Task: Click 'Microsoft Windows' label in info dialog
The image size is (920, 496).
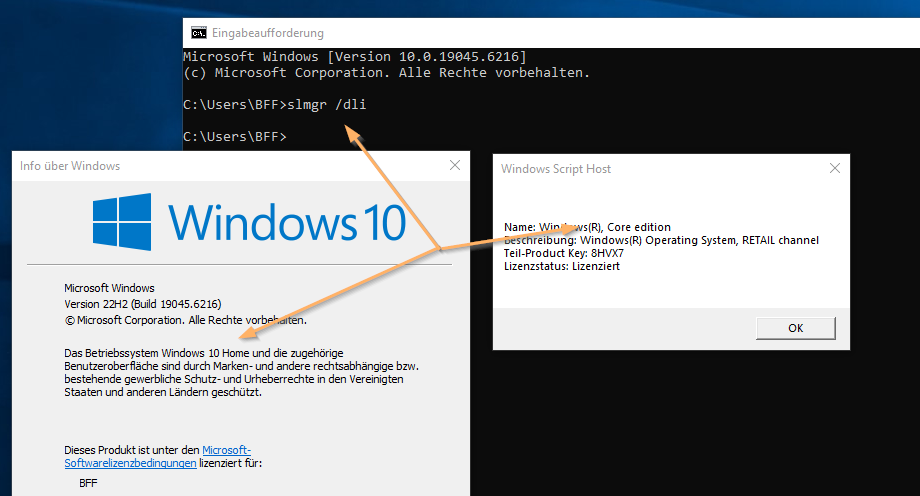Action: coord(109,288)
